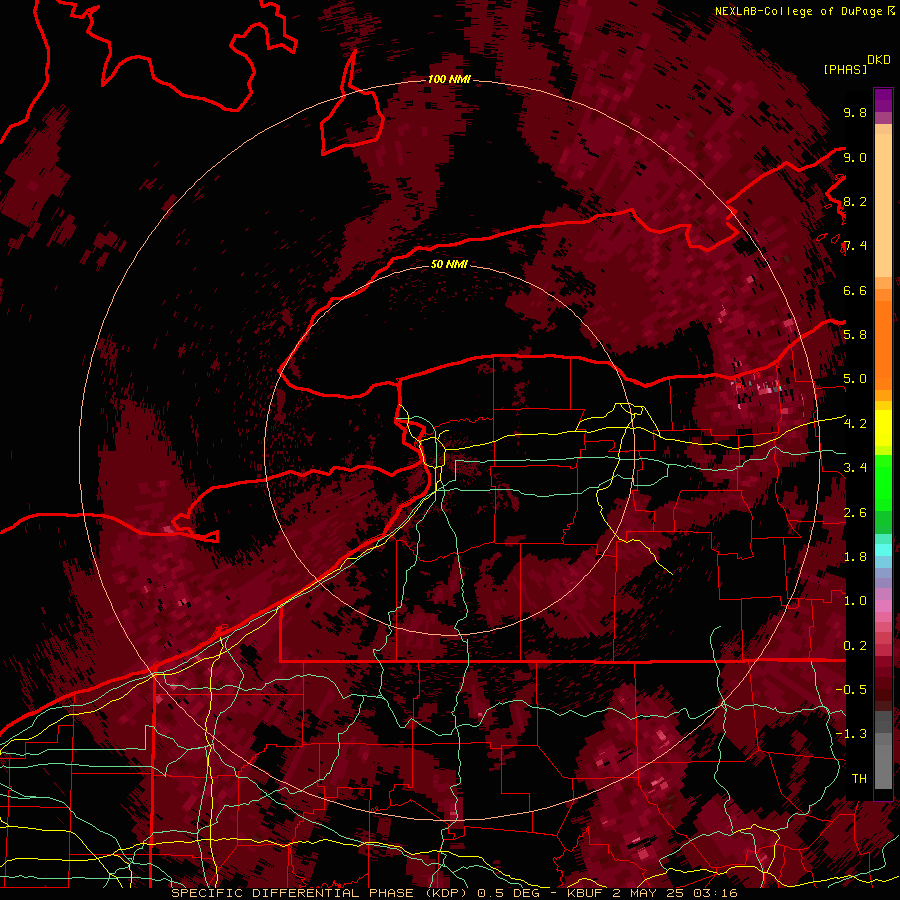Image resolution: width=900 pixels, height=900 pixels.
Task: Click the 0.2 color scale value
Action: point(855,645)
